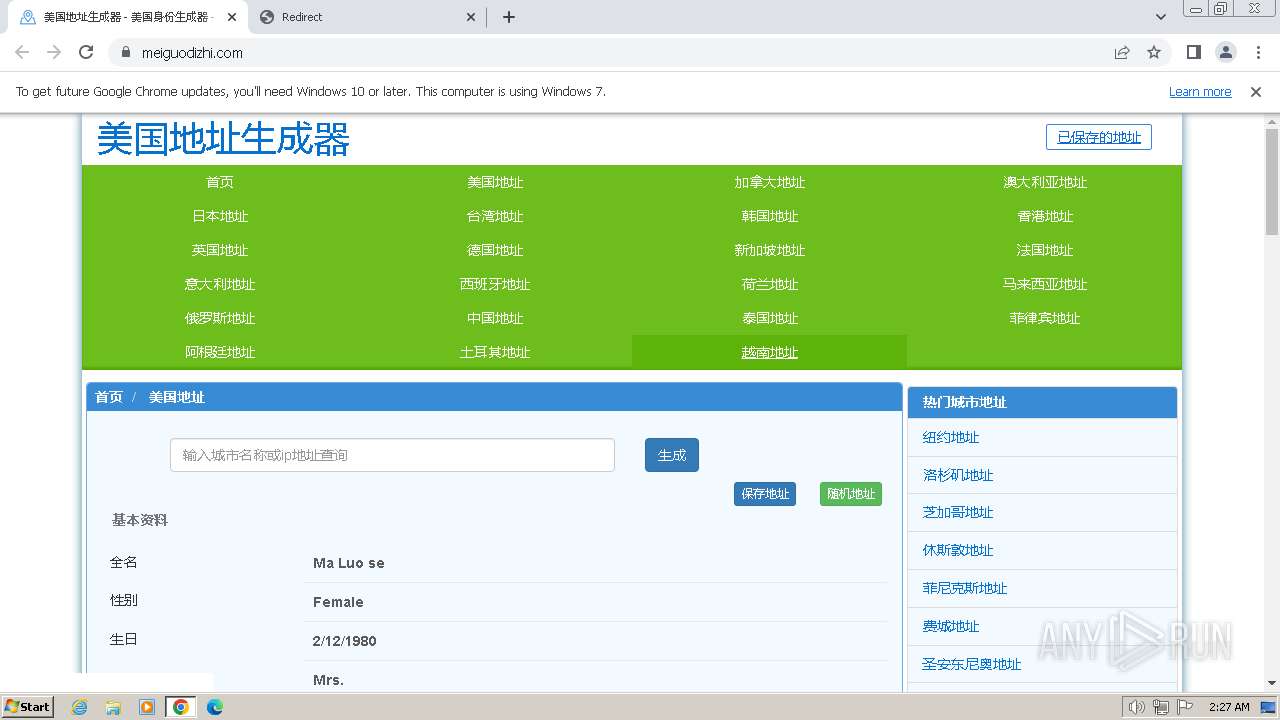1280x720 pixels.
Task: Open 德国地址 page
Action: [x=495, y=250]
